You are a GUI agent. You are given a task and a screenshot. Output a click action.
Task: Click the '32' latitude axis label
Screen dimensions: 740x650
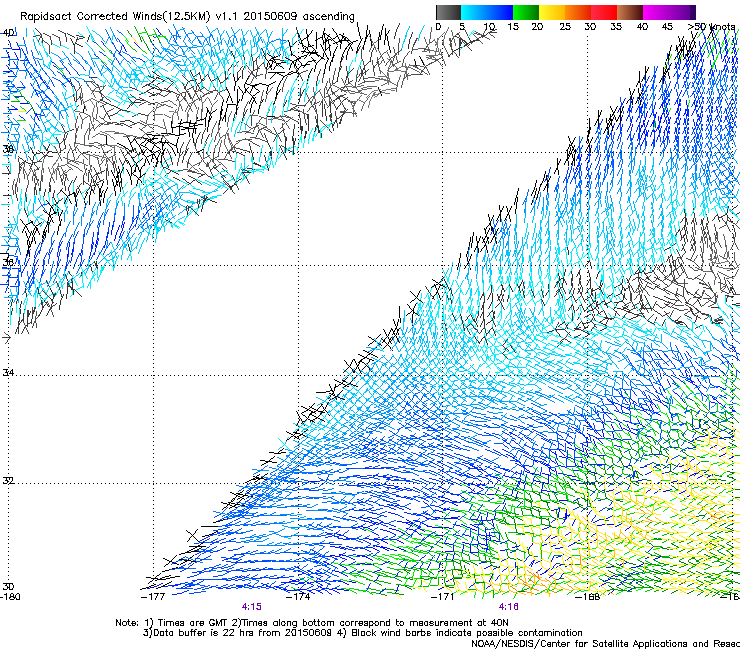point(8,481)
